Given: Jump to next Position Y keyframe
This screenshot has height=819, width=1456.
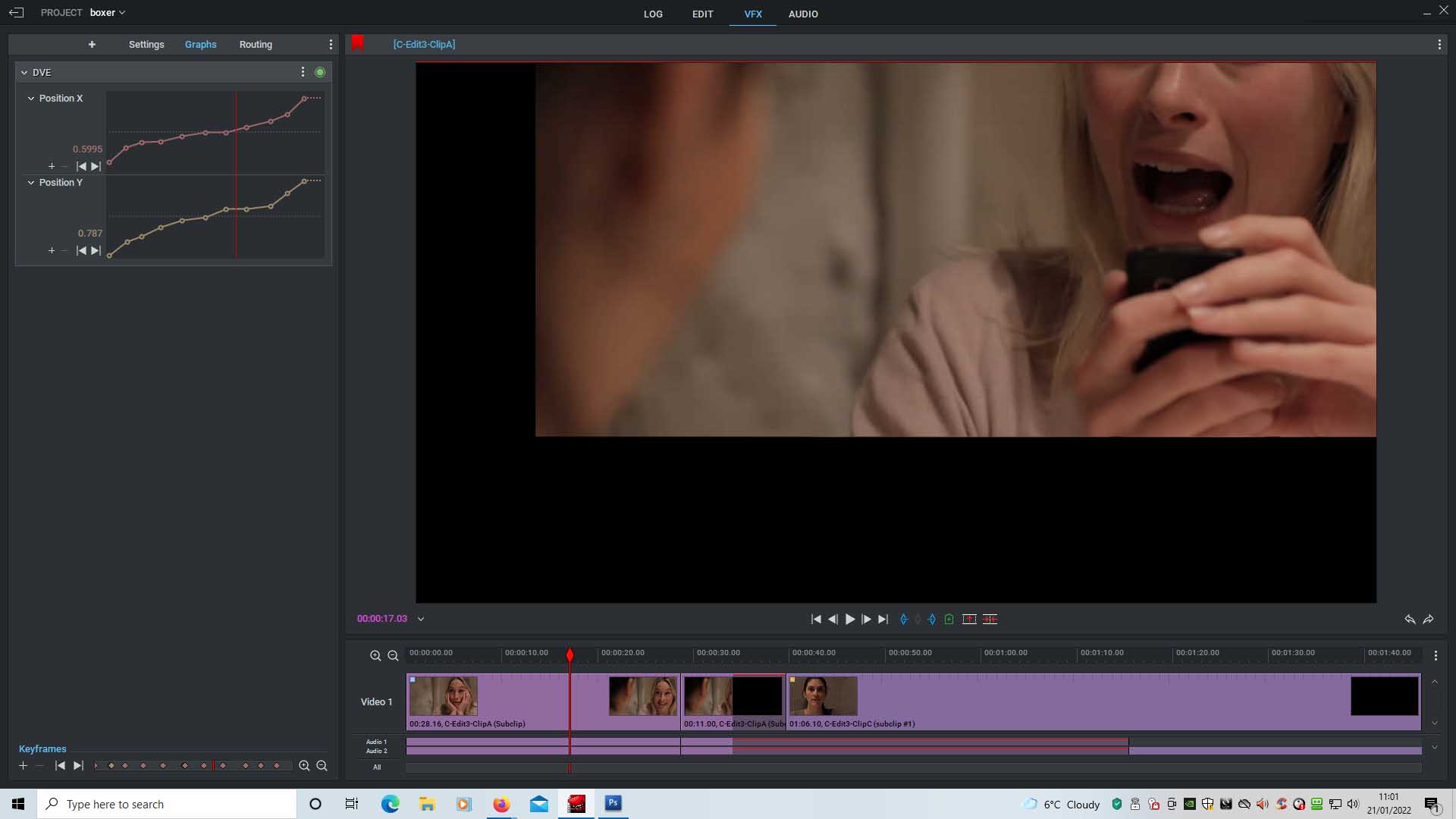Looking at the screenshot, I should point(96,250).
